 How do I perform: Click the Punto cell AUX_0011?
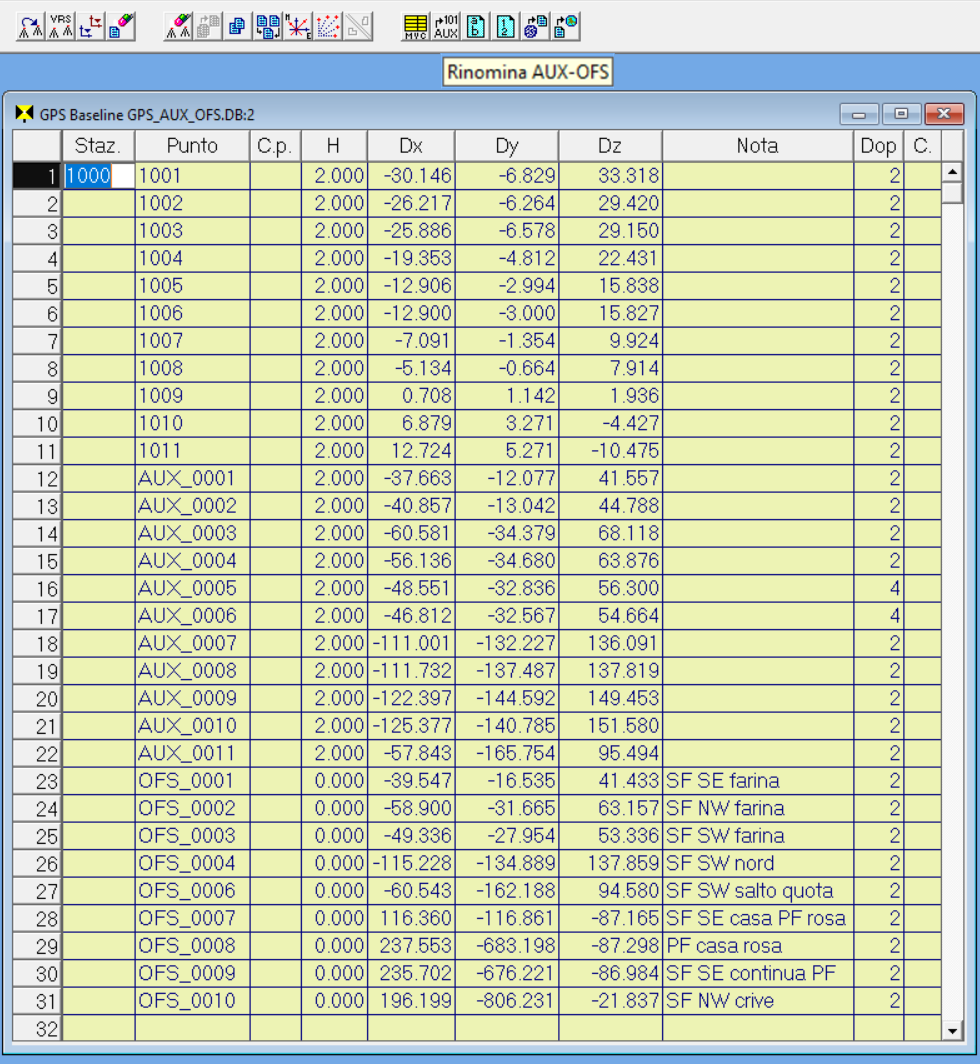point(192,753)
